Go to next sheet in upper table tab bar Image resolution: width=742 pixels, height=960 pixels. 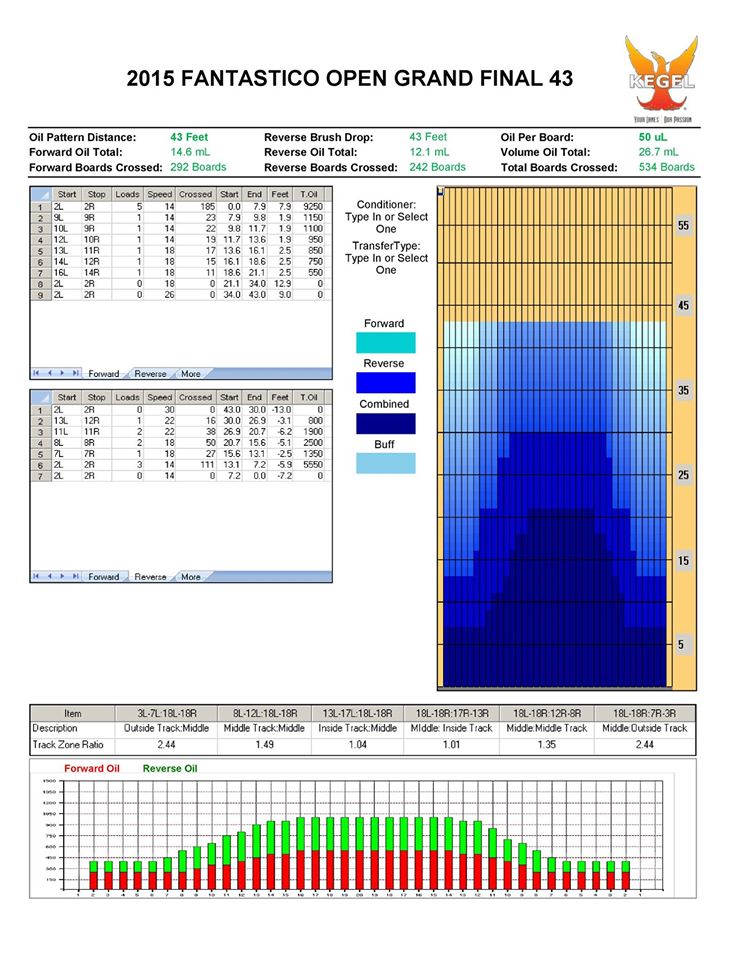point(62,373)
